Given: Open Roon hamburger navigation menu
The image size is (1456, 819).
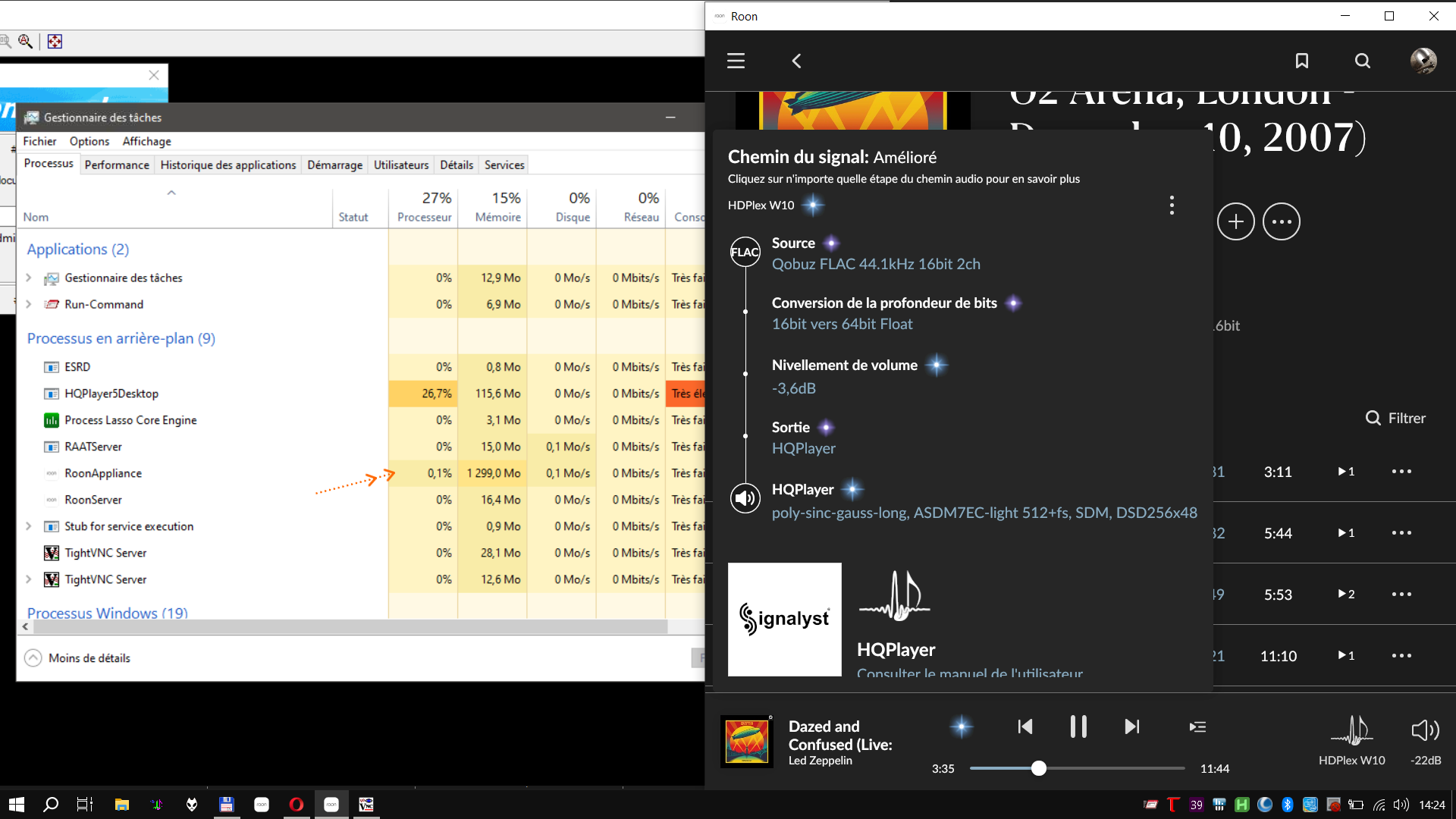Looking at the screenshot, I should (736, 61).
